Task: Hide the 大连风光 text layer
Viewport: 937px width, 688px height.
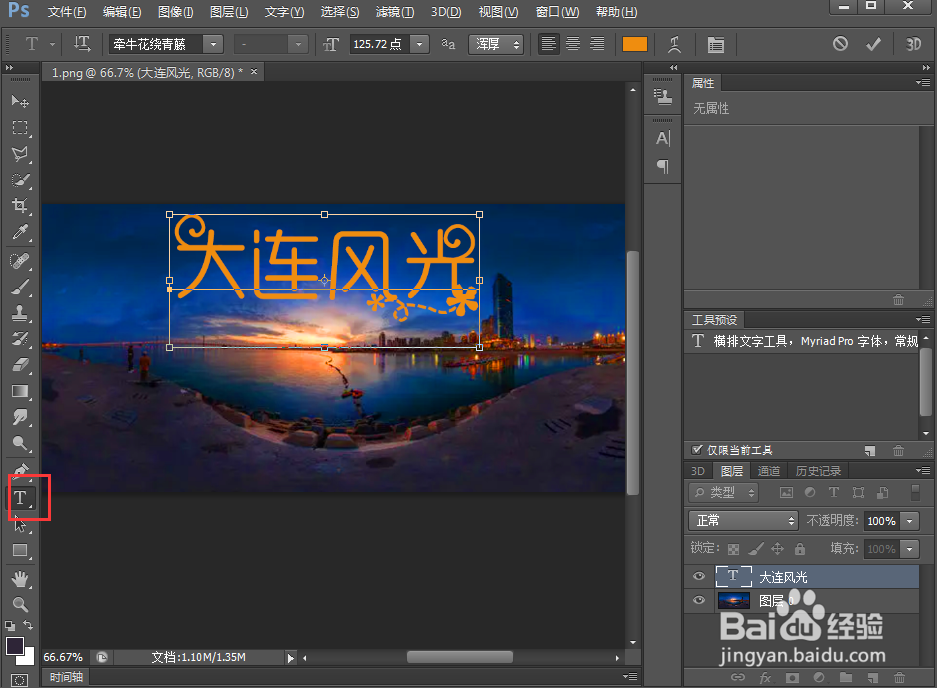Action: tap(699, 576)
